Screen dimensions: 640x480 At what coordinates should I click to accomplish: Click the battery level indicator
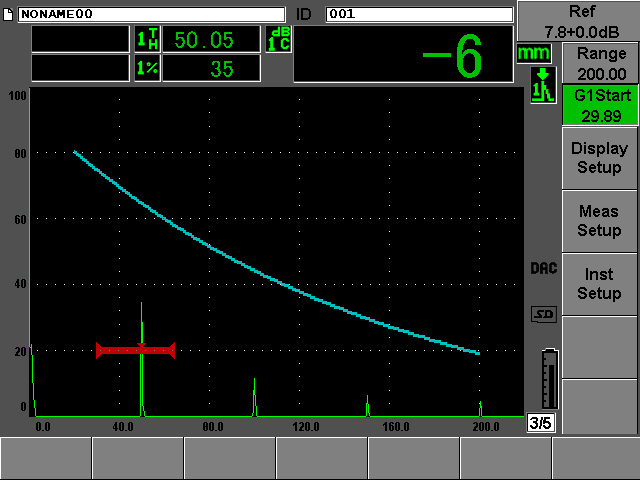[x=548, y=380]
